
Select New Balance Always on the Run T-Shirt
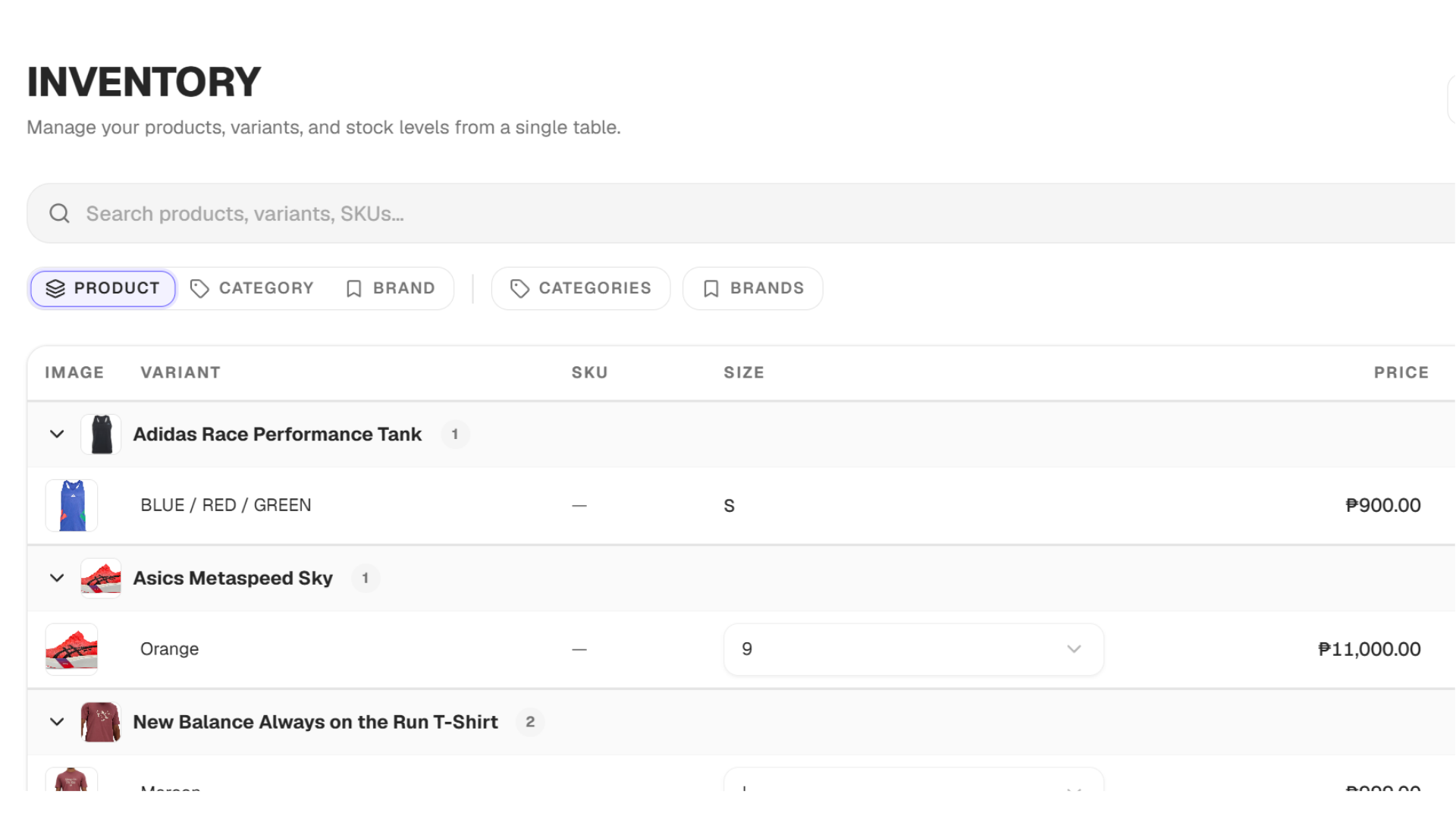click(x=315, y=722)
